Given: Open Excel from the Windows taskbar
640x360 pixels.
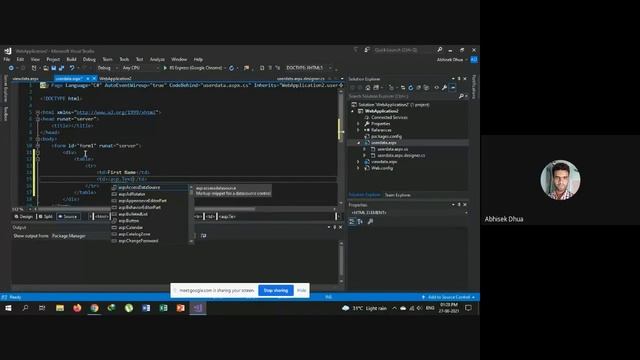Looking at the screenshot, I should (x=163, y=308).
